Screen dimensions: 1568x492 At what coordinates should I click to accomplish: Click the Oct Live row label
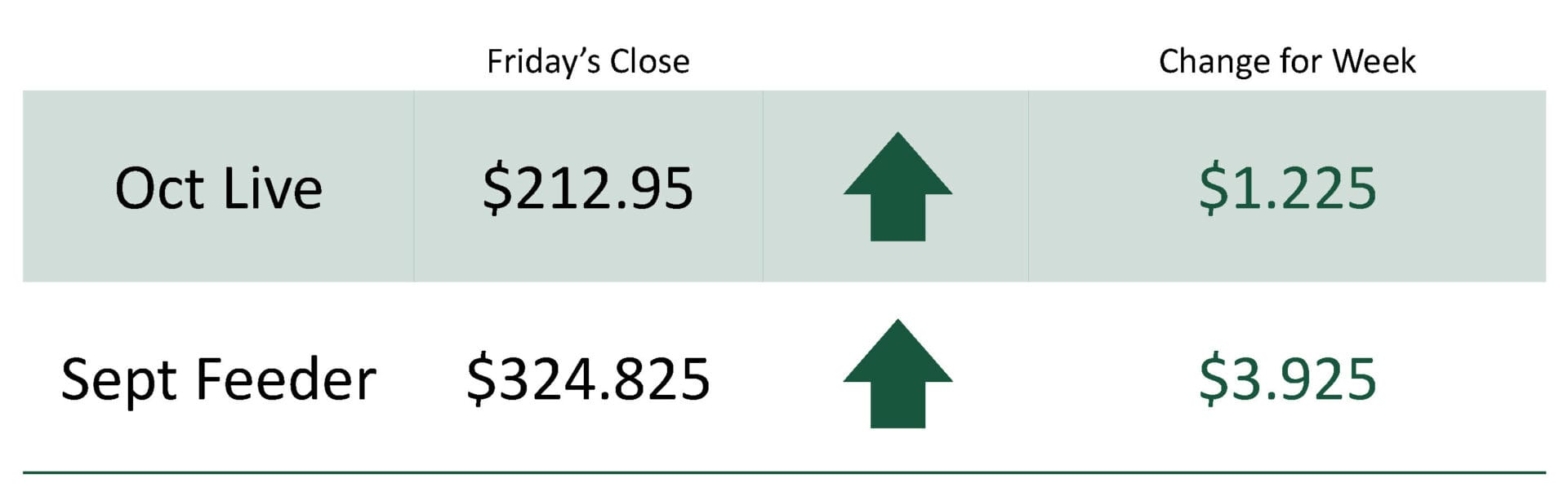tap(219, 188)
